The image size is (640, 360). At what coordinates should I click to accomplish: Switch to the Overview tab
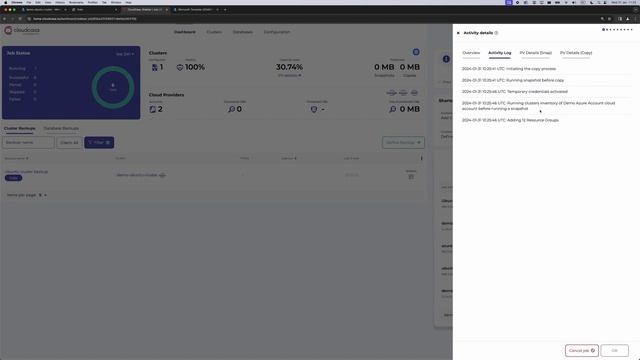point(471,53)
